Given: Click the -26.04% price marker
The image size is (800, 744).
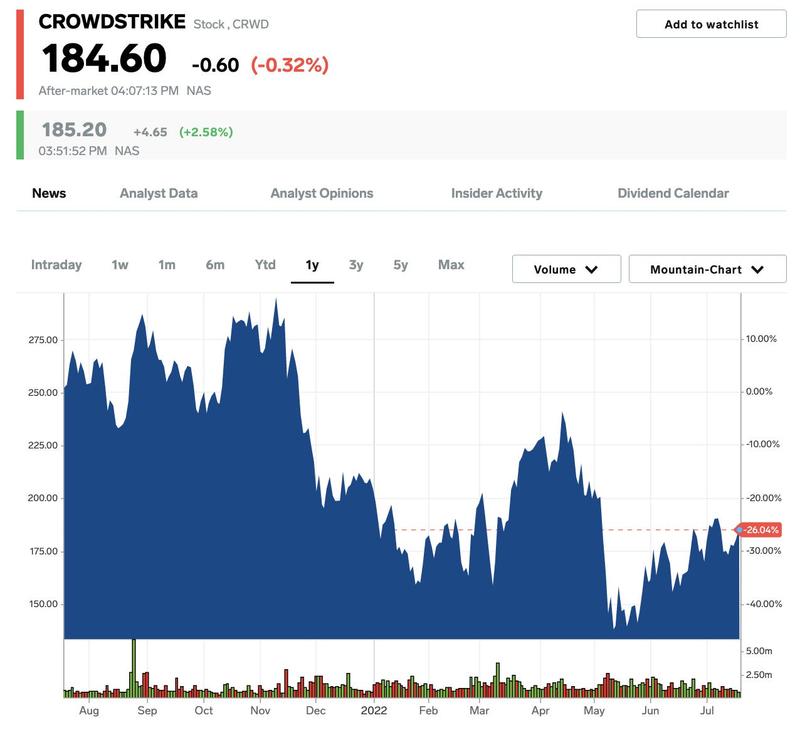Looking at the screenshot, I should [x=760, y=530].
